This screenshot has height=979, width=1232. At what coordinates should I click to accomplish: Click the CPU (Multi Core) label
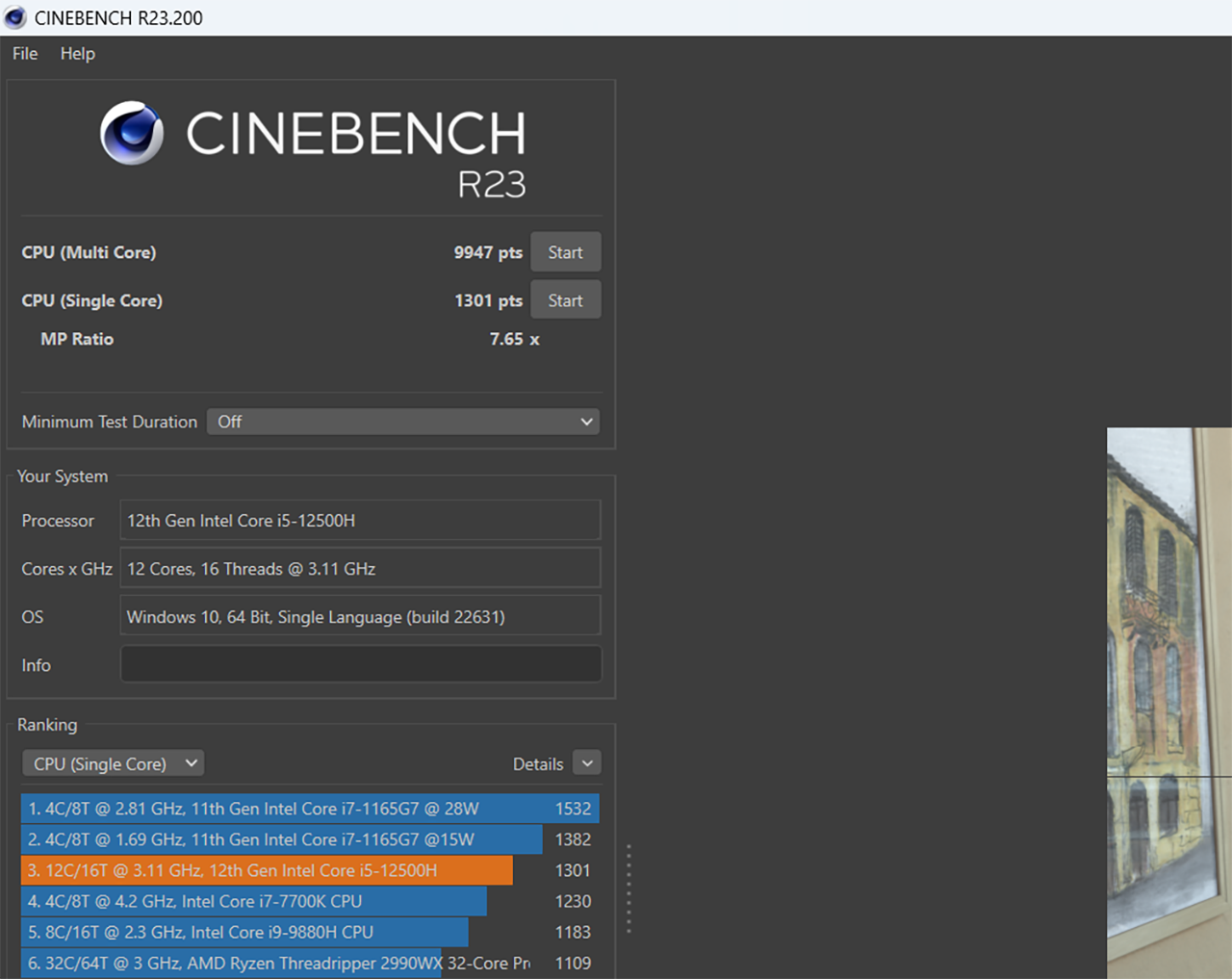click(89, 252)
